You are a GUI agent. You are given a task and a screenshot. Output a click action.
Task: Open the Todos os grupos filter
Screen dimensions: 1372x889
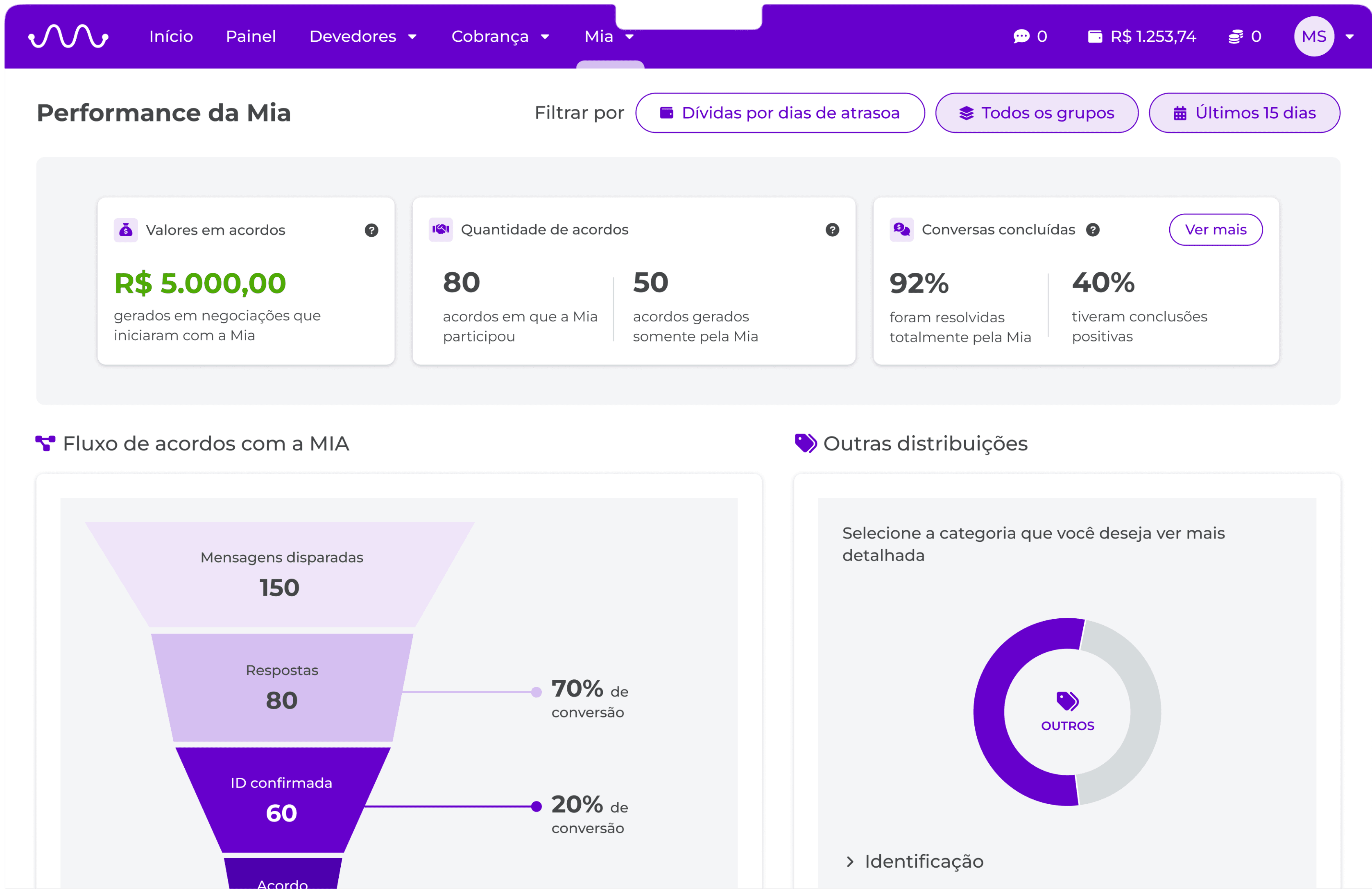(1037, 113)
